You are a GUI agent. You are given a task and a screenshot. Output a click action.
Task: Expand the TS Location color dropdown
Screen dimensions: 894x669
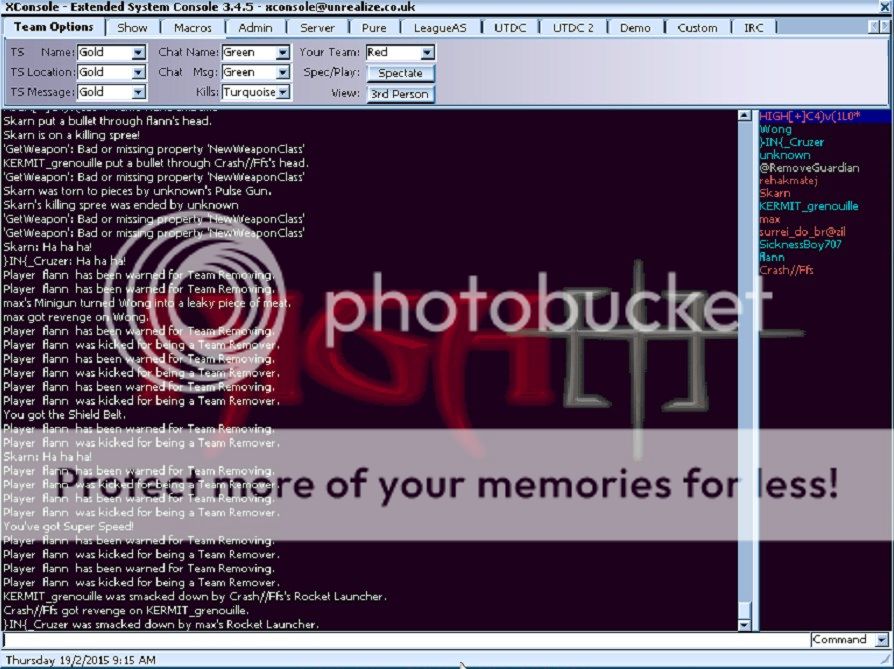(138, 72)
